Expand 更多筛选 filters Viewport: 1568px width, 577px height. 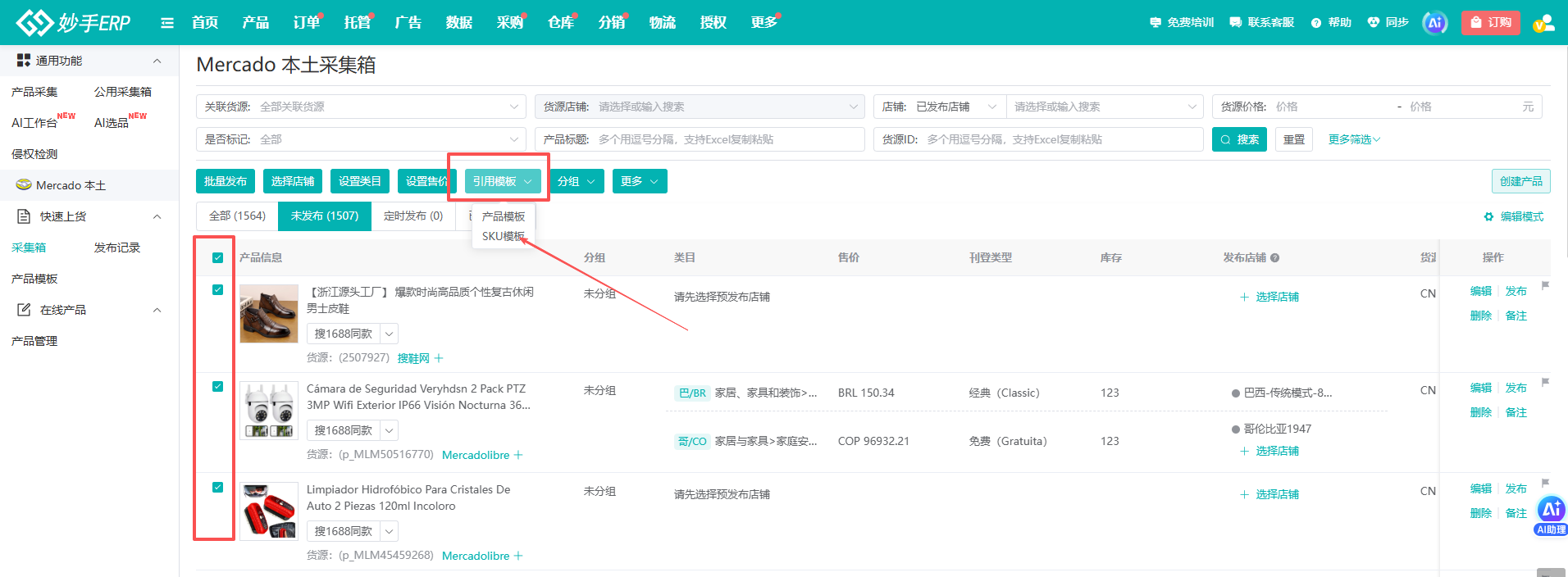[1354, 139]
